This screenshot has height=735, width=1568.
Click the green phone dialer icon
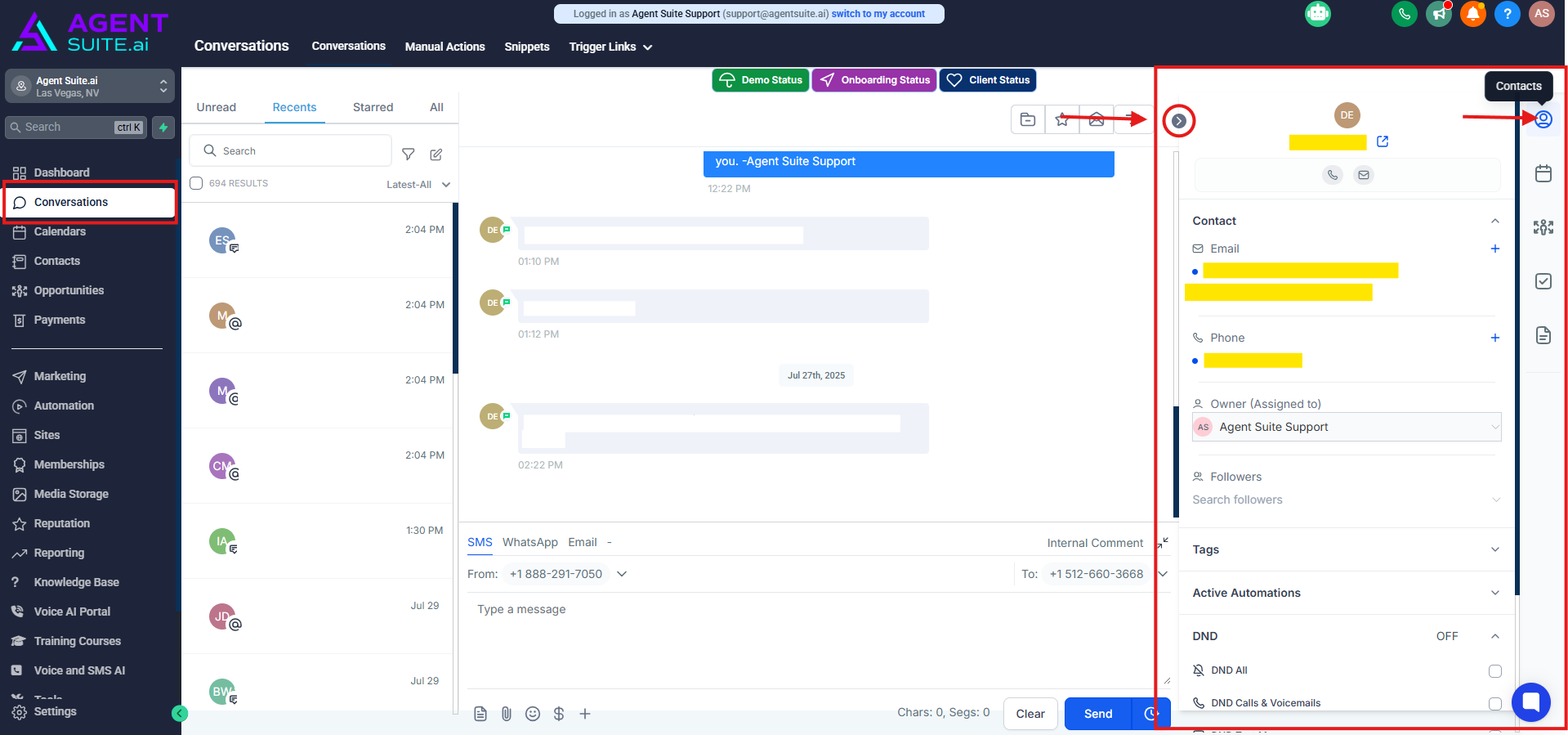(1405, 14)
